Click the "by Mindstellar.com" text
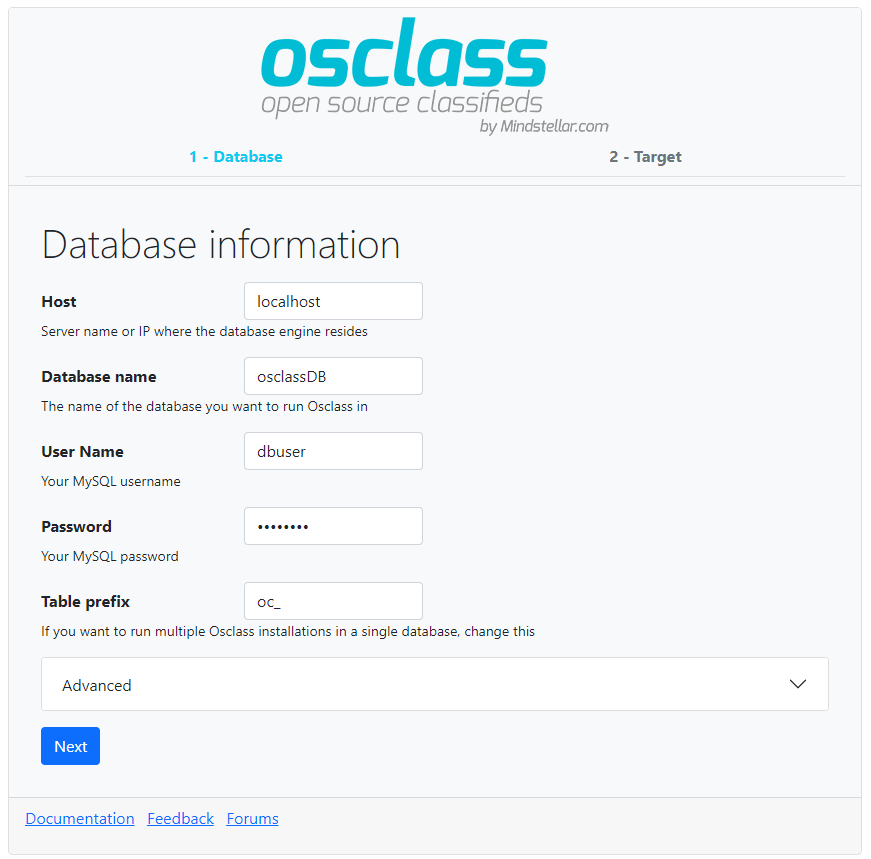 tap(544, 127)
